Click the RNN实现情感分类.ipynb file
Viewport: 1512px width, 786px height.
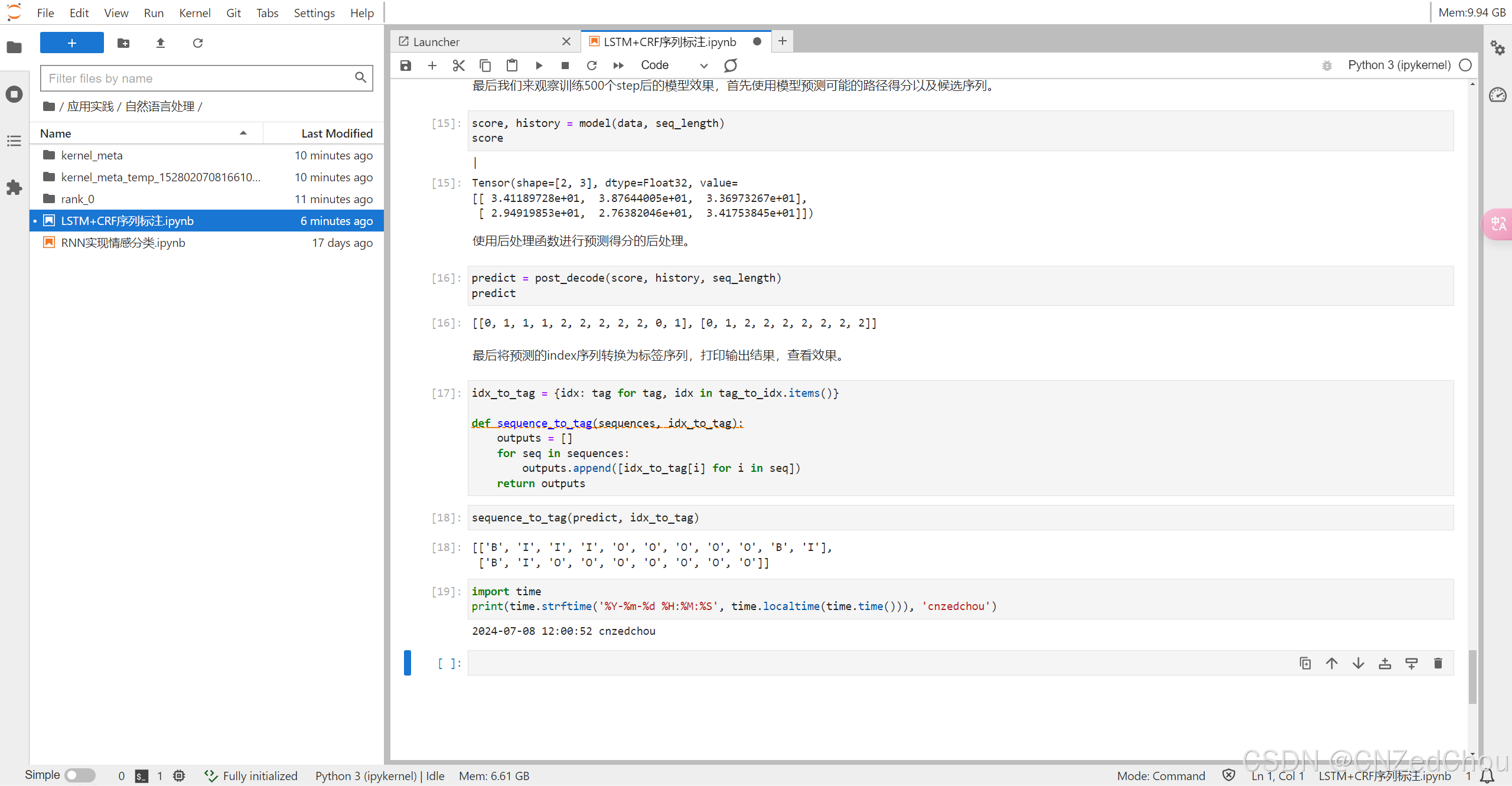click(127, 242)
